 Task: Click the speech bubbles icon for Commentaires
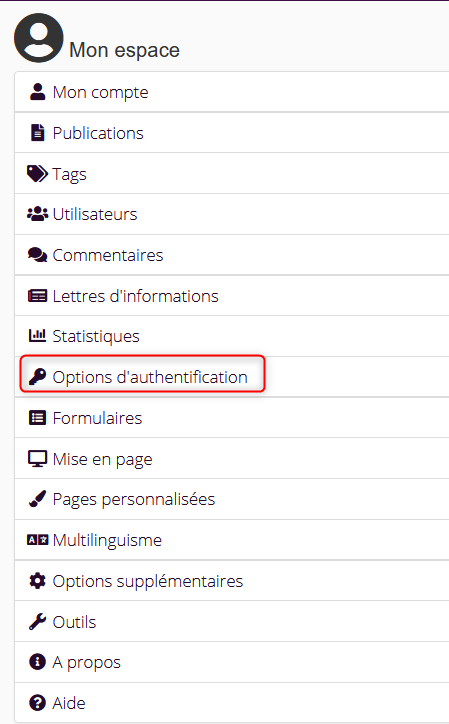(37, 255)
